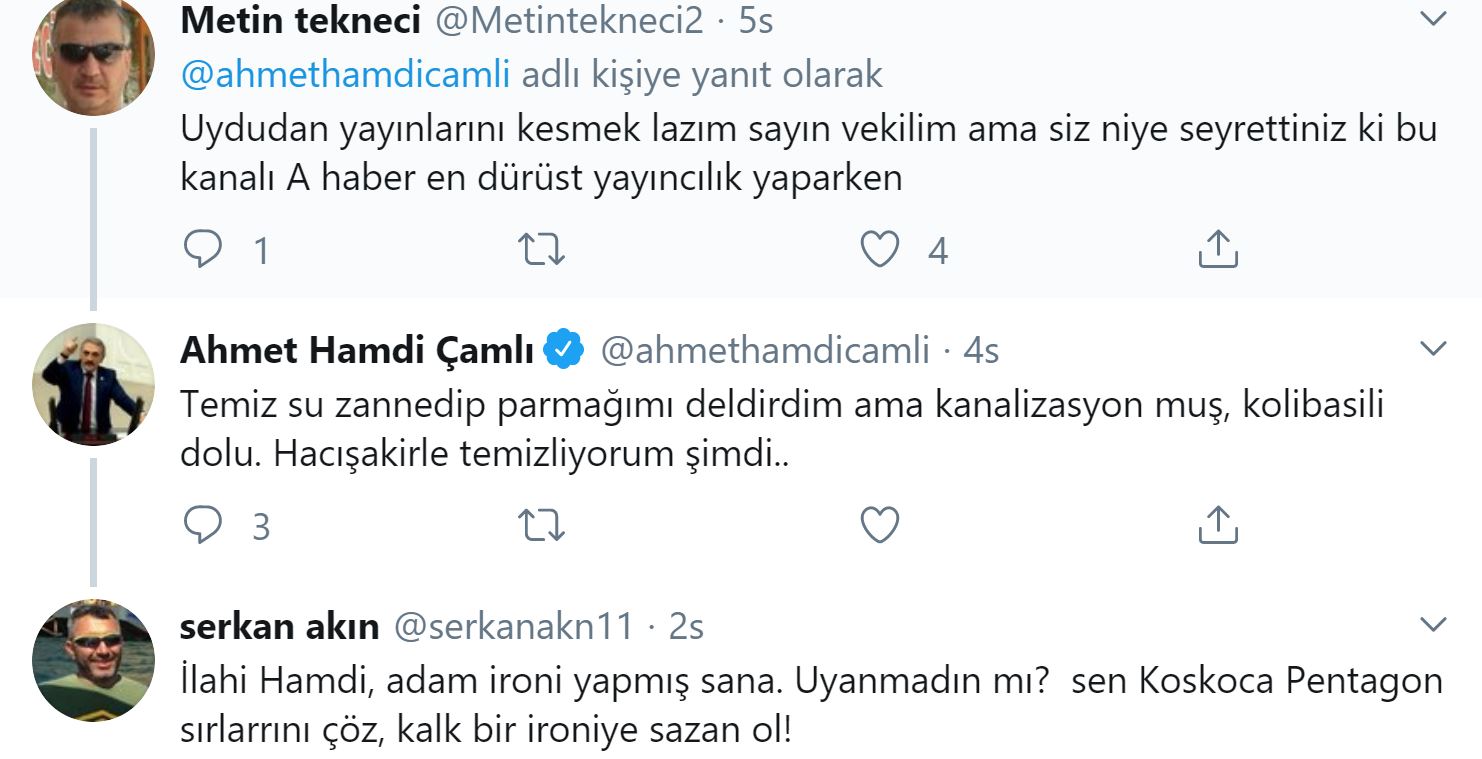Open the @serkanakn11 handle
Viewport: 1482px width, 759px height.
tap(514, 627)
